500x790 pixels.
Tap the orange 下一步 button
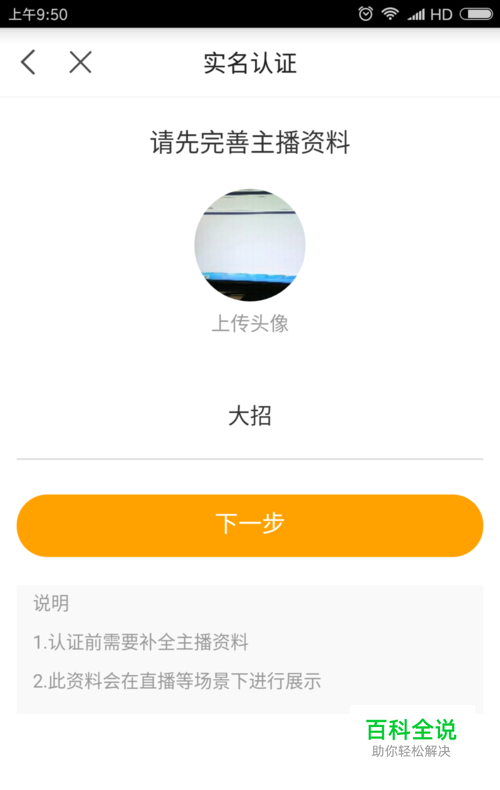click(250, 525)
